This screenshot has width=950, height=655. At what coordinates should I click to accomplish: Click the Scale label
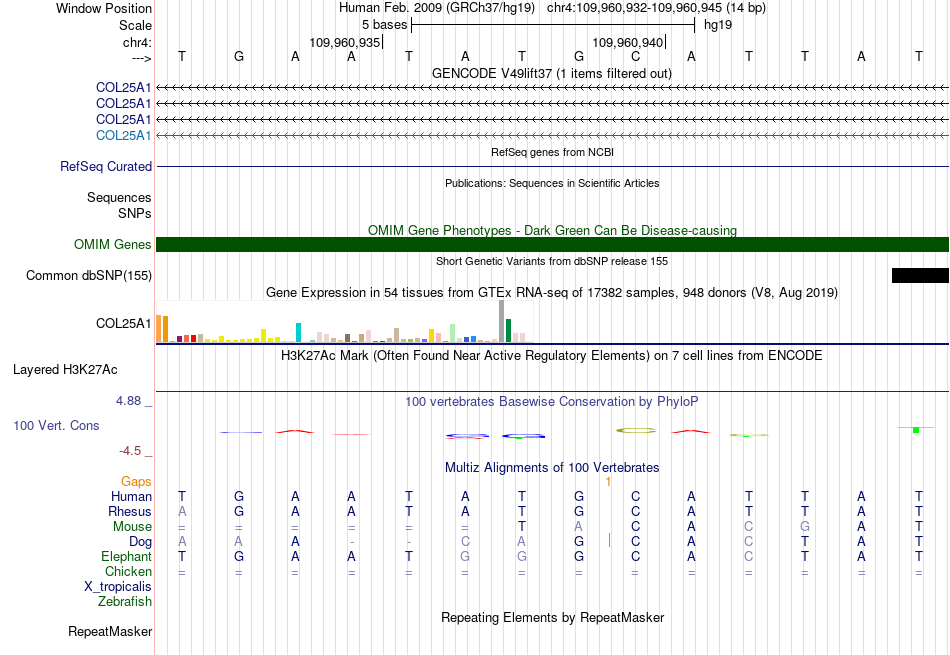click(x=136, y=26)
